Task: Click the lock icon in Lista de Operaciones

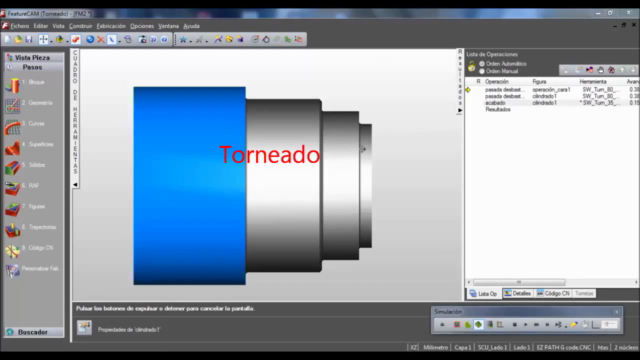Action: tap(471, 67)
